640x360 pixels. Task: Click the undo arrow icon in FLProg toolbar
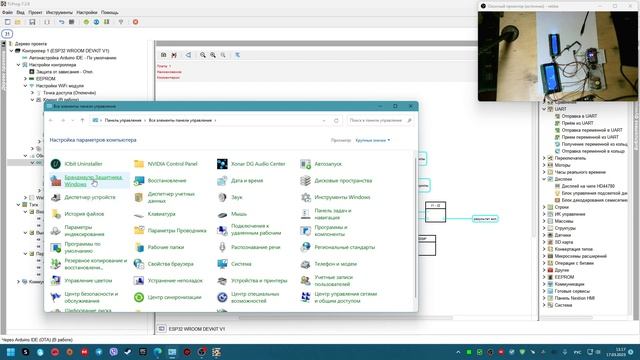61,22
